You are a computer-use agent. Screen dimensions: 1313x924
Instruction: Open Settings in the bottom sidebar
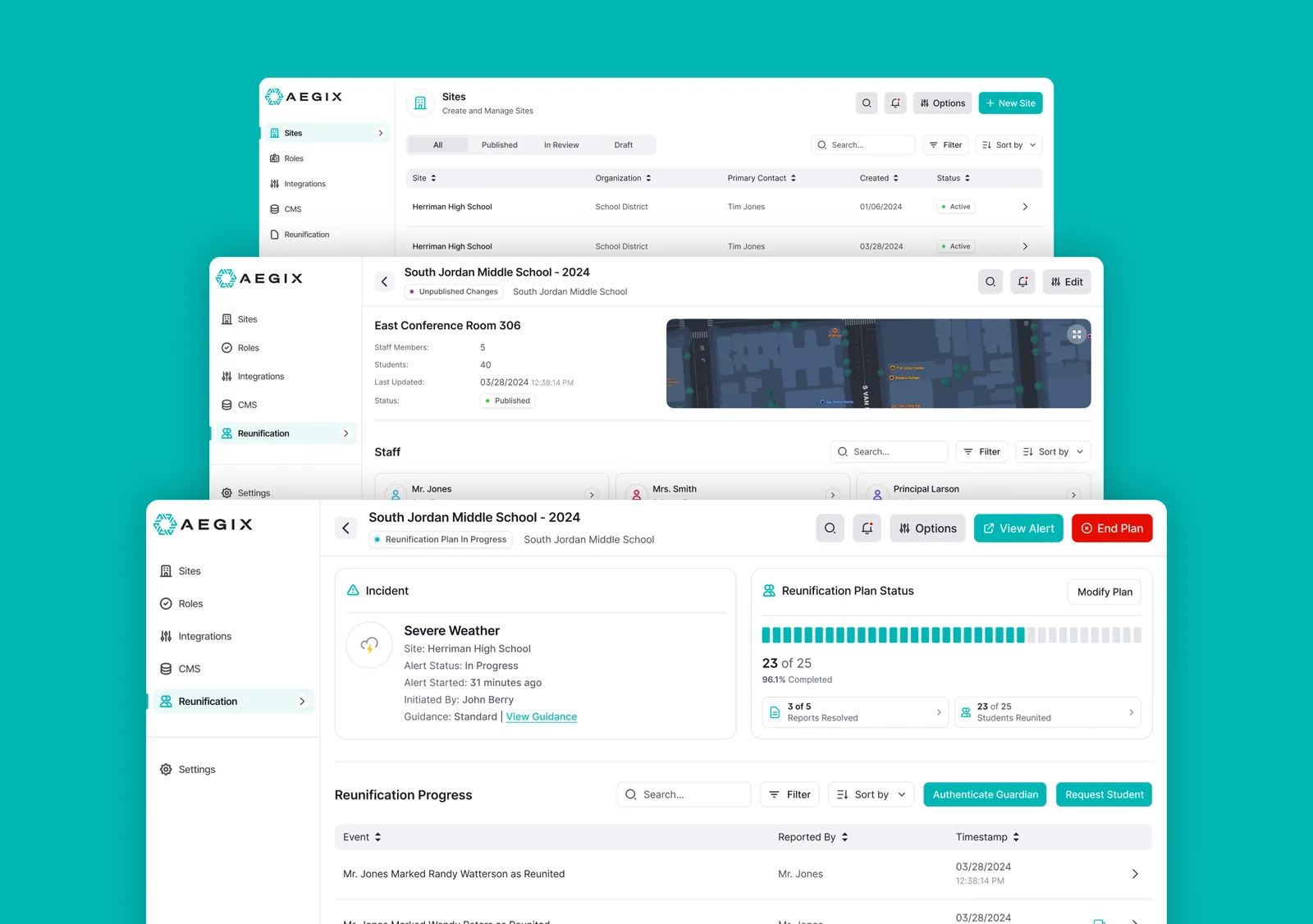click(x=188, y=770)
